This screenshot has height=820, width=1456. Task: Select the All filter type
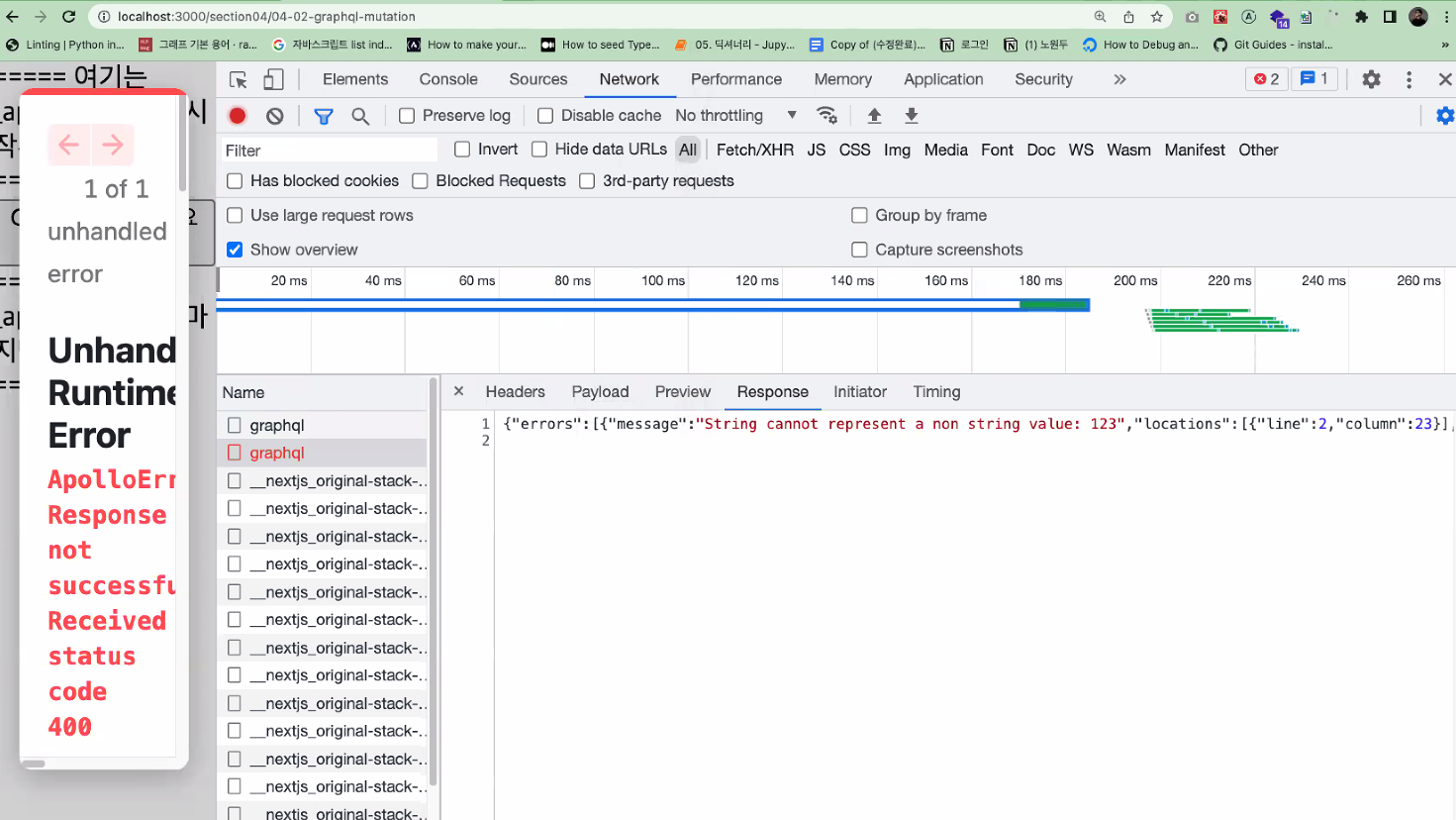coord(688,150)
